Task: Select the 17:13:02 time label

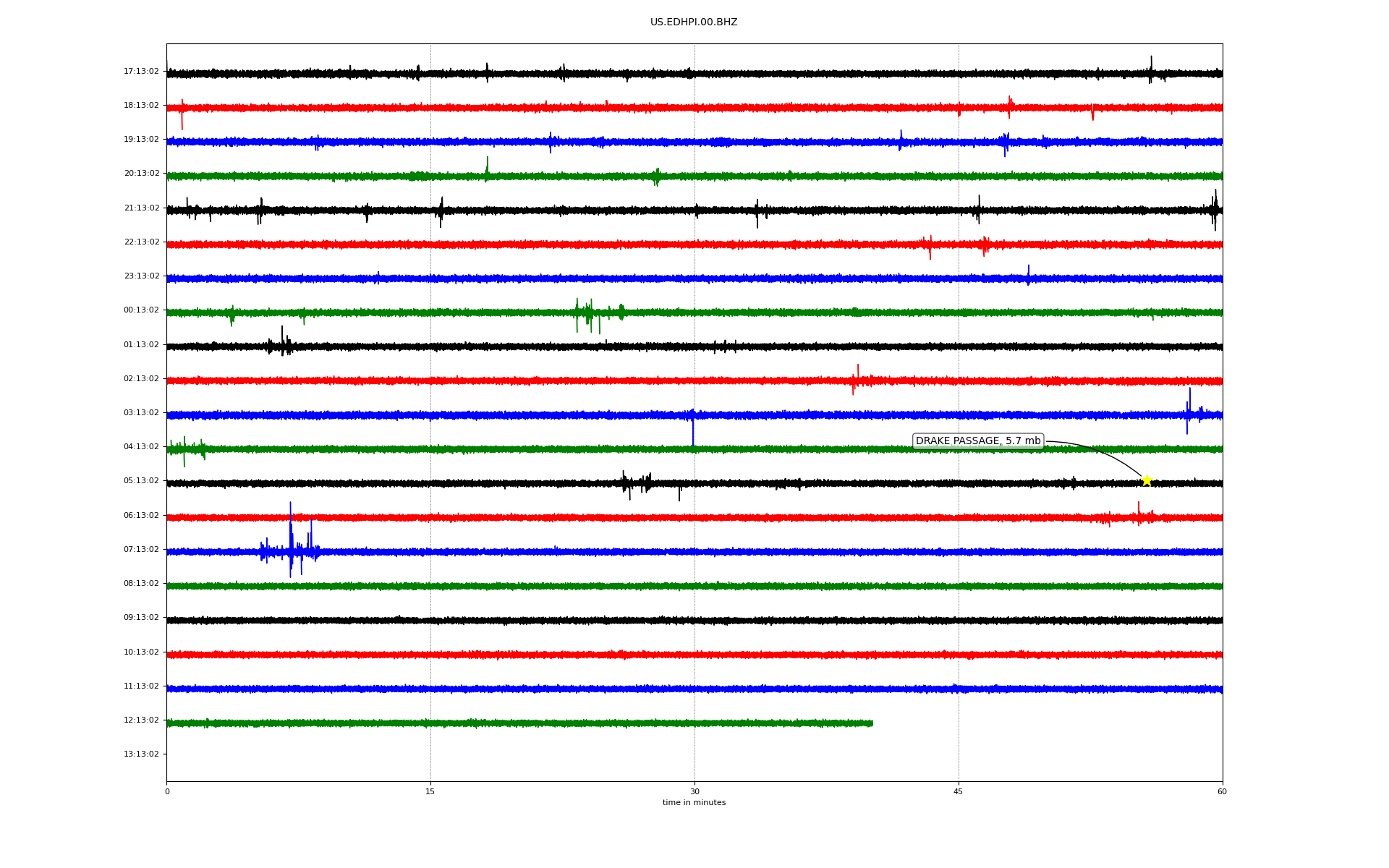Action: 141,72
